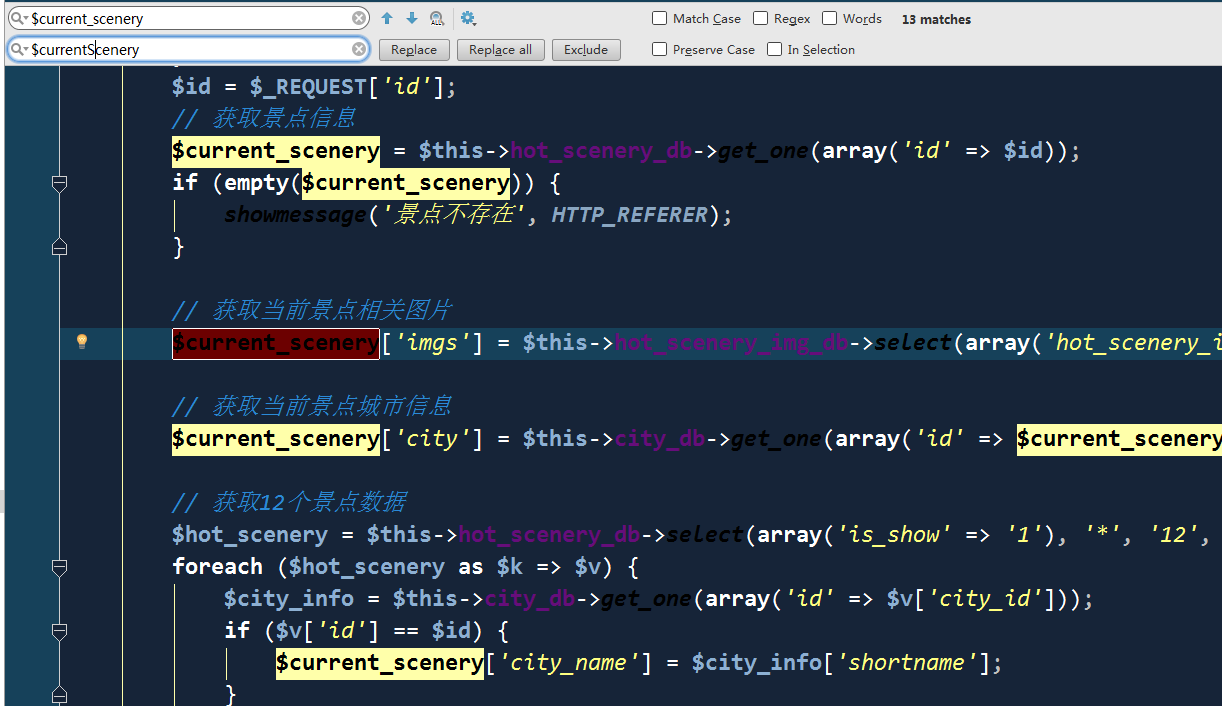The image size is (1222, 706).
Task: Clear the $current_scenery search field
Action: click(x=359, y=18)
